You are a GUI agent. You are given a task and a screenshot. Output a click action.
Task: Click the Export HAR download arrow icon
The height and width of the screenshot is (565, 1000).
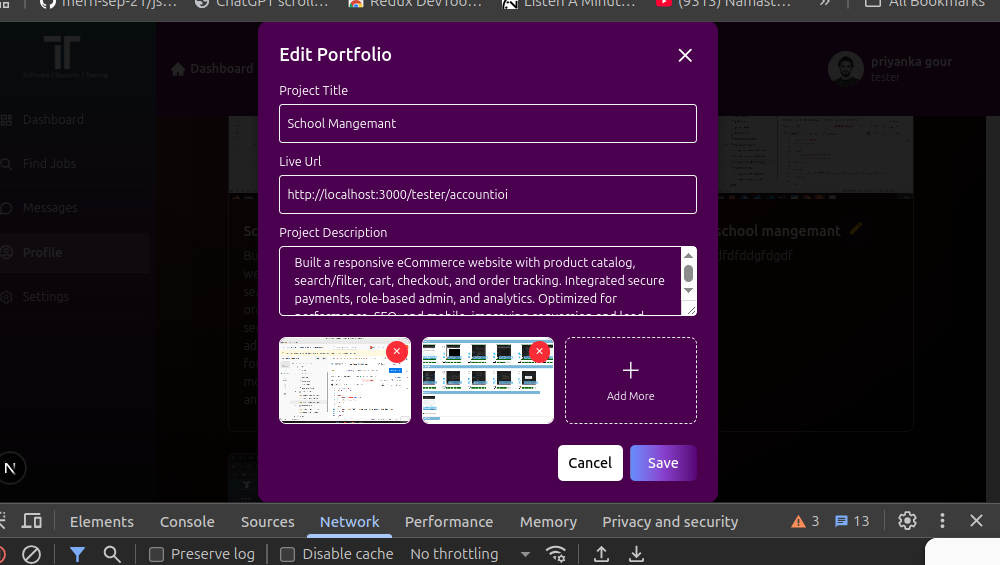[x=635, y=554]
